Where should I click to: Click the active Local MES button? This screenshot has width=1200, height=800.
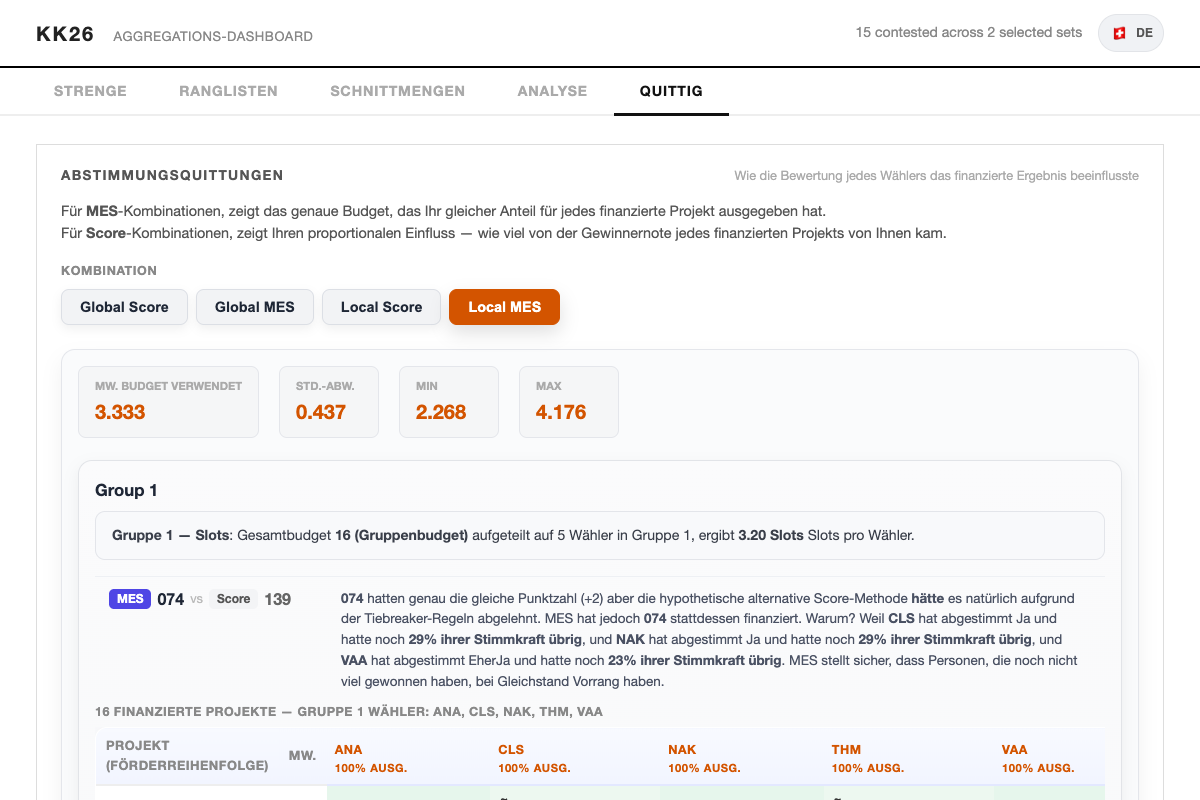pos(504,307)
